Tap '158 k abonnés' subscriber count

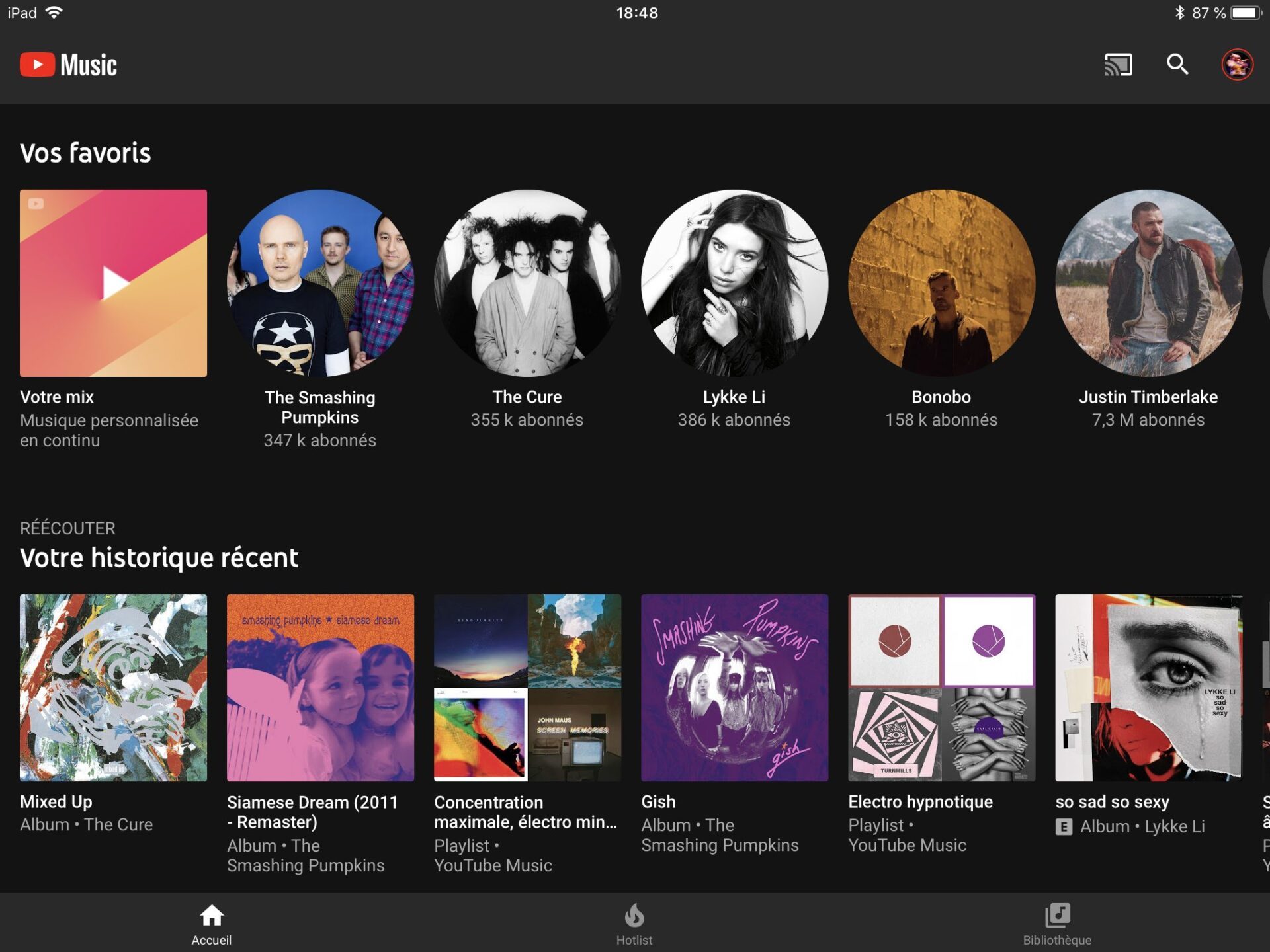[x=941, y=420]
